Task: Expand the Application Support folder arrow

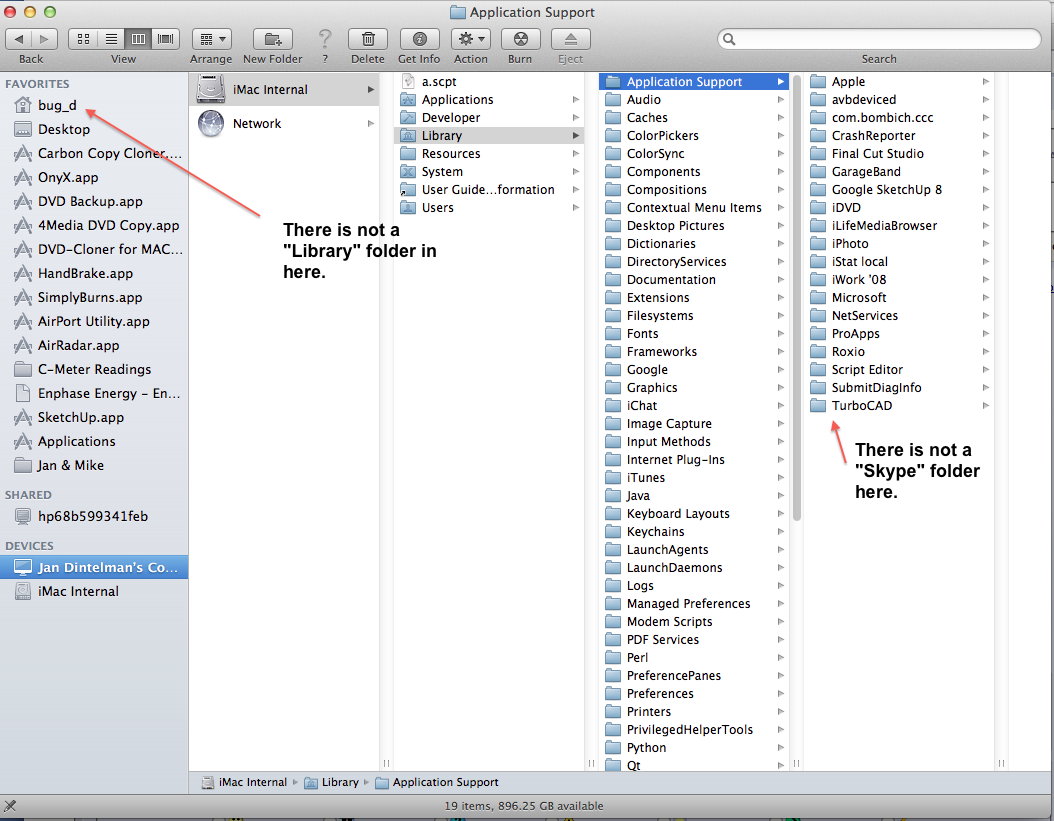Action: pos(781,82)
